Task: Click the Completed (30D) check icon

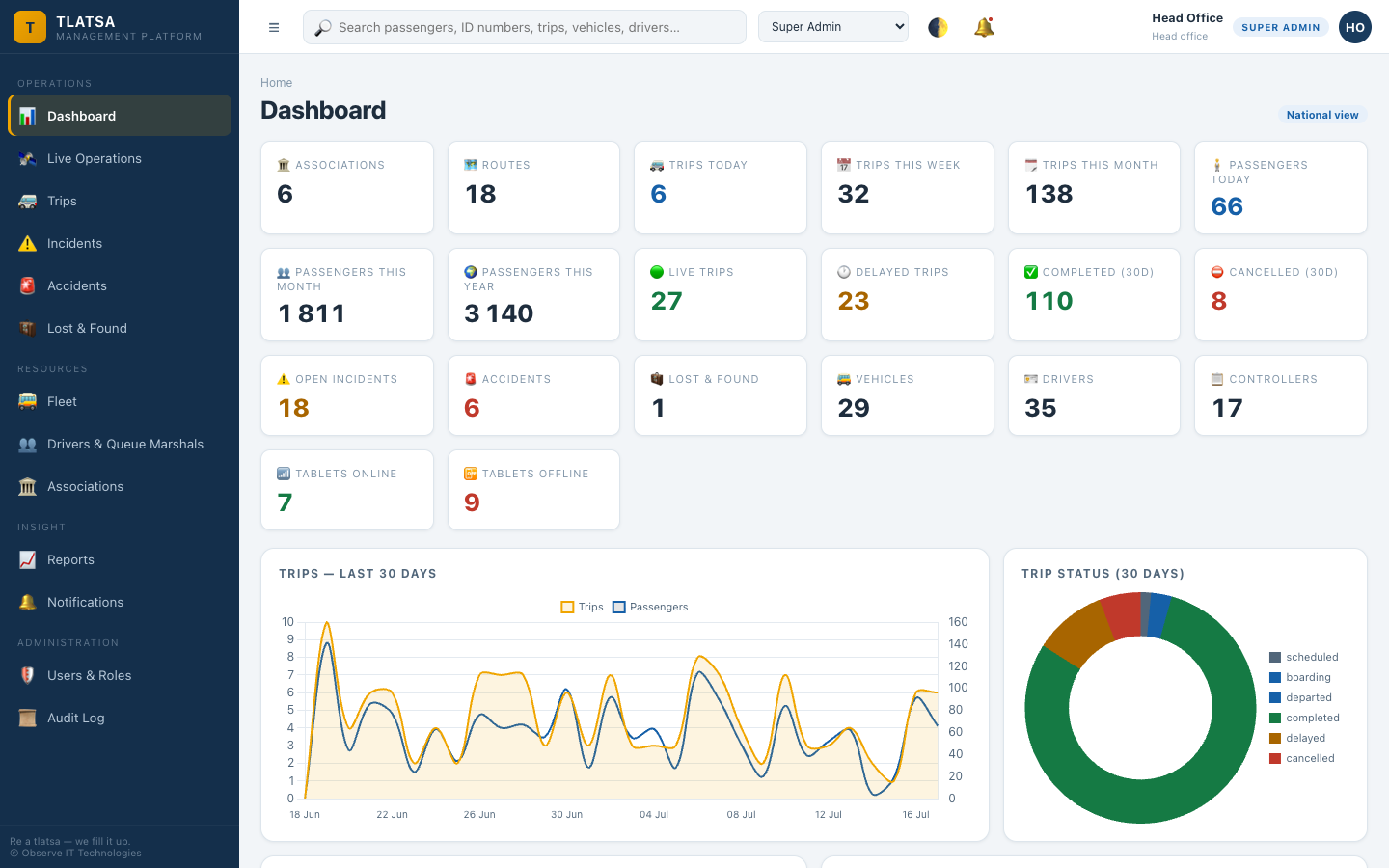Action: click(1031, 272)
